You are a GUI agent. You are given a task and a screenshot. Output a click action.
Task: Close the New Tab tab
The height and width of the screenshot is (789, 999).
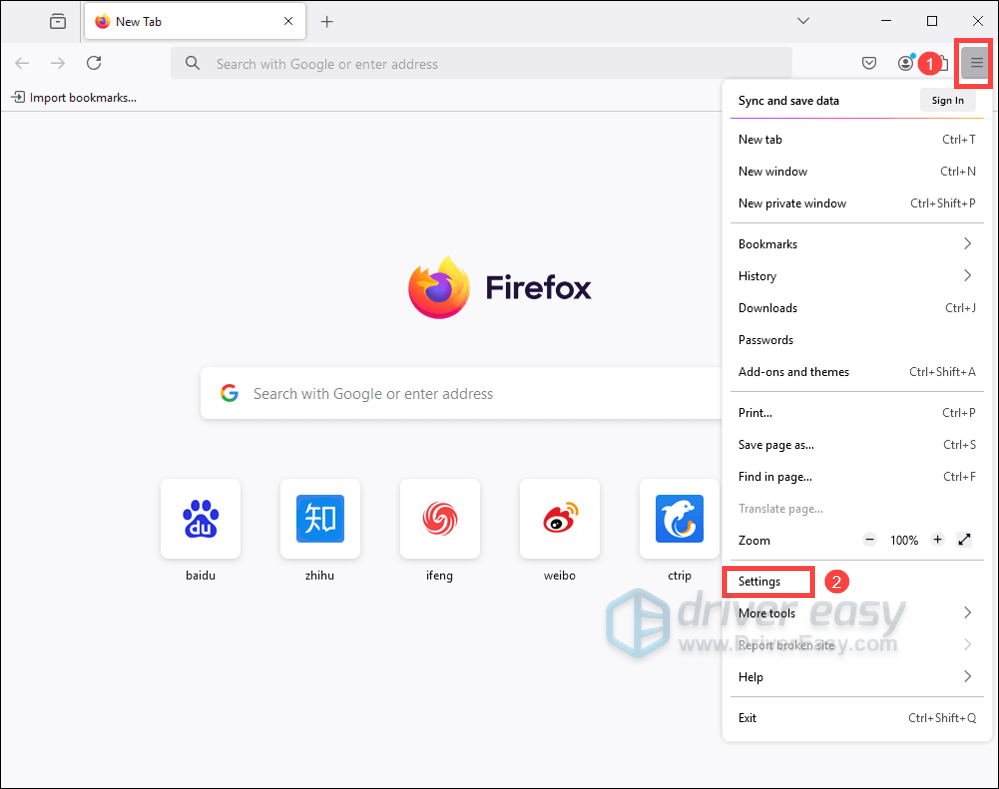(289, 21)
